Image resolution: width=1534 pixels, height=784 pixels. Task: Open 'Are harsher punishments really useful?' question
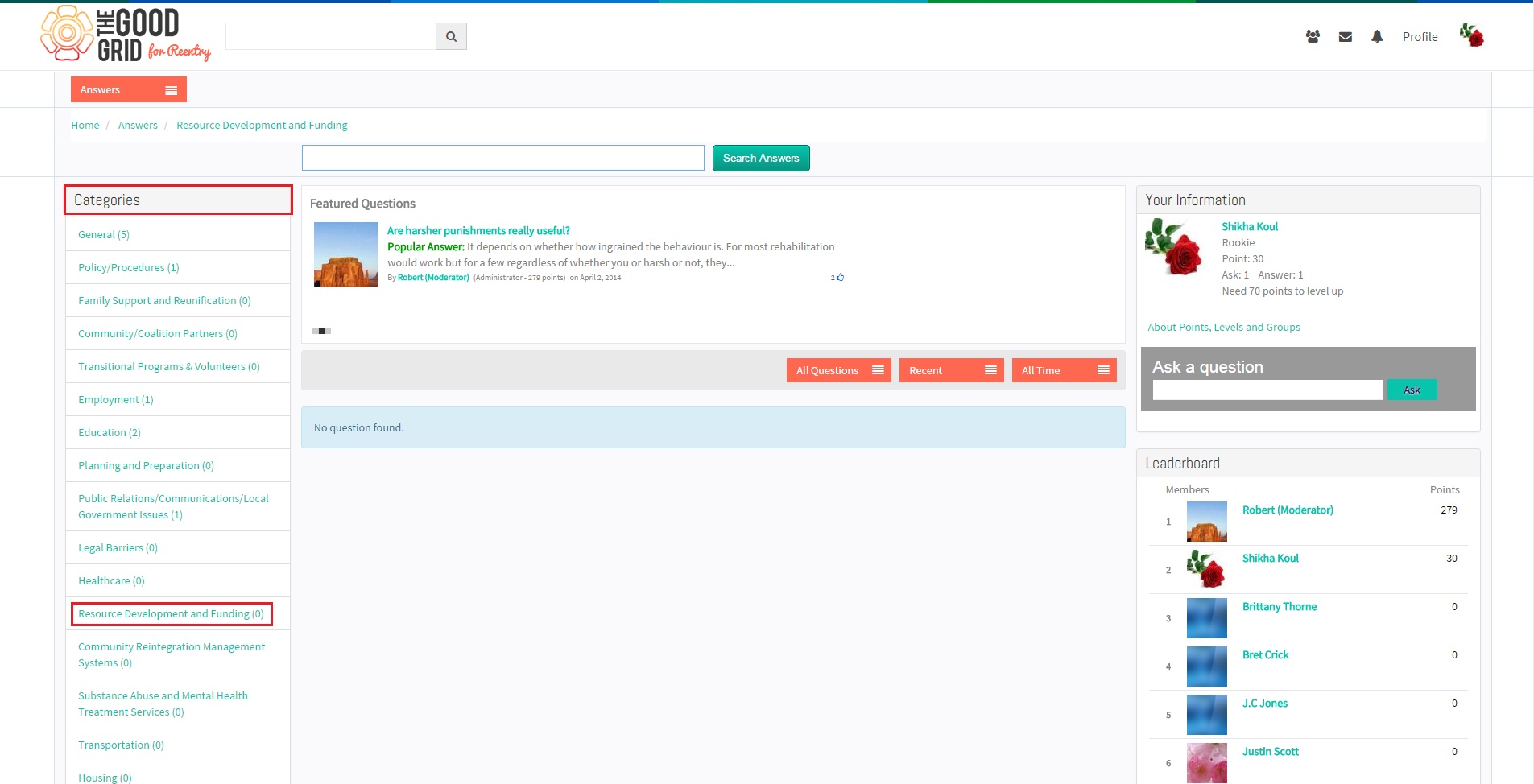pos(478,230)
